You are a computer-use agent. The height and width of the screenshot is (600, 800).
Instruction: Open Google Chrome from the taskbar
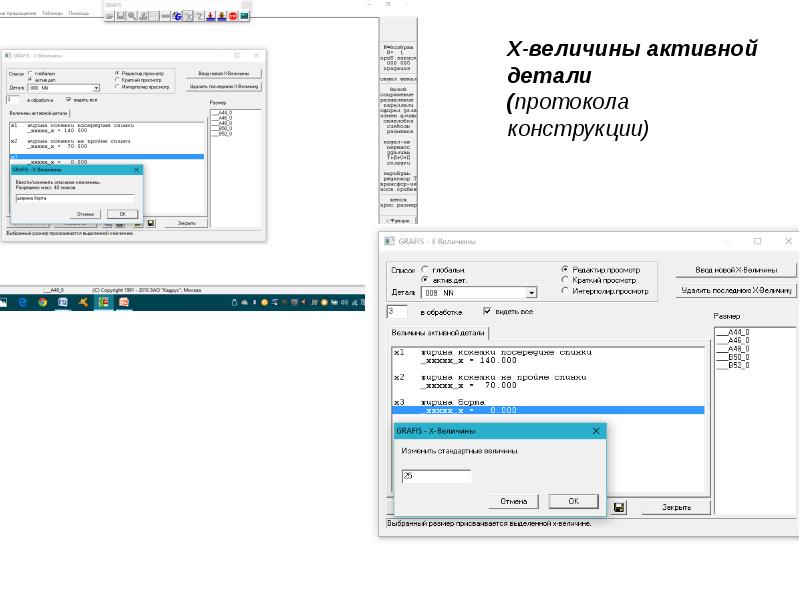tap(43, 302)
